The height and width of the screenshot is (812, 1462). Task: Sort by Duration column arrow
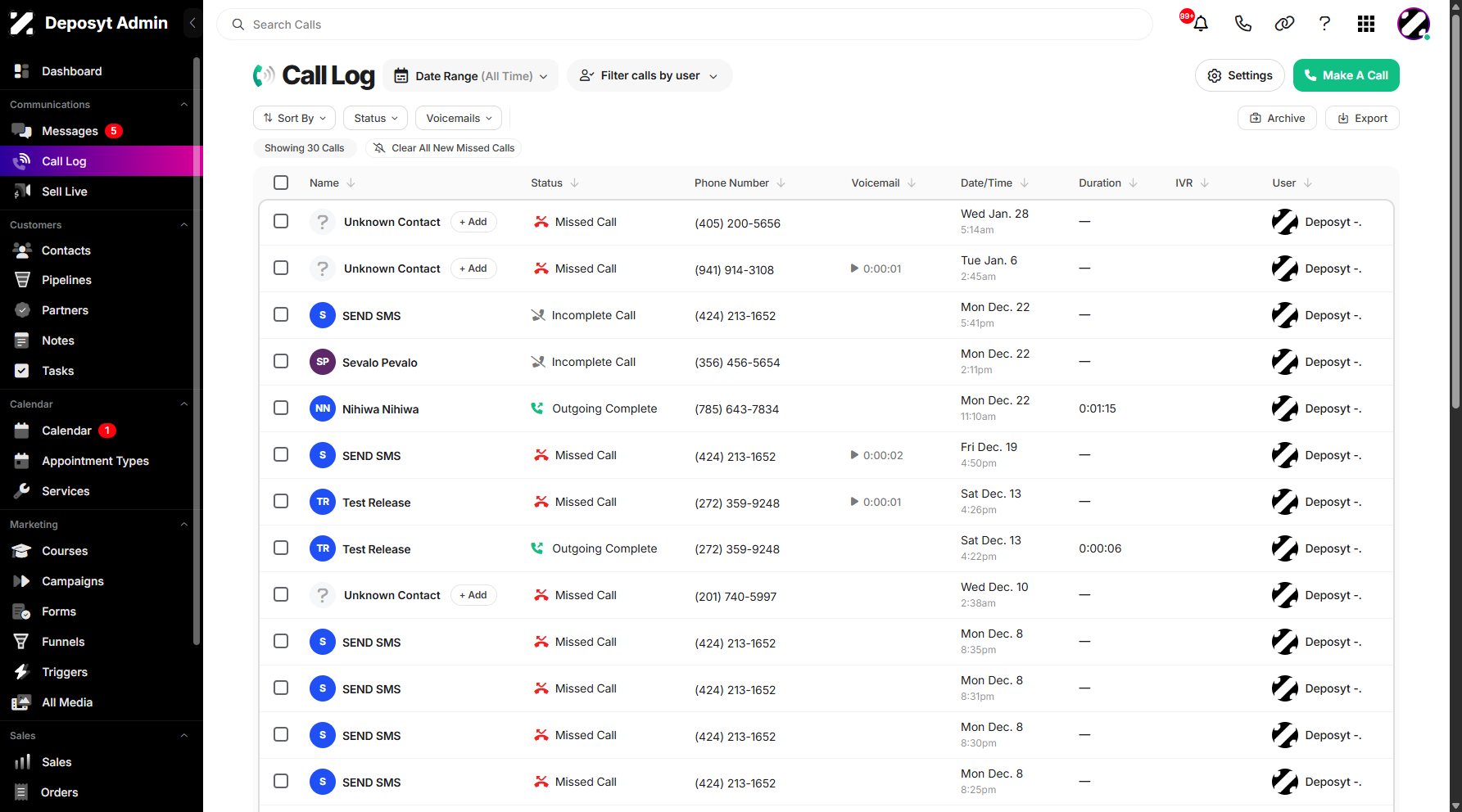point(1133,183)
